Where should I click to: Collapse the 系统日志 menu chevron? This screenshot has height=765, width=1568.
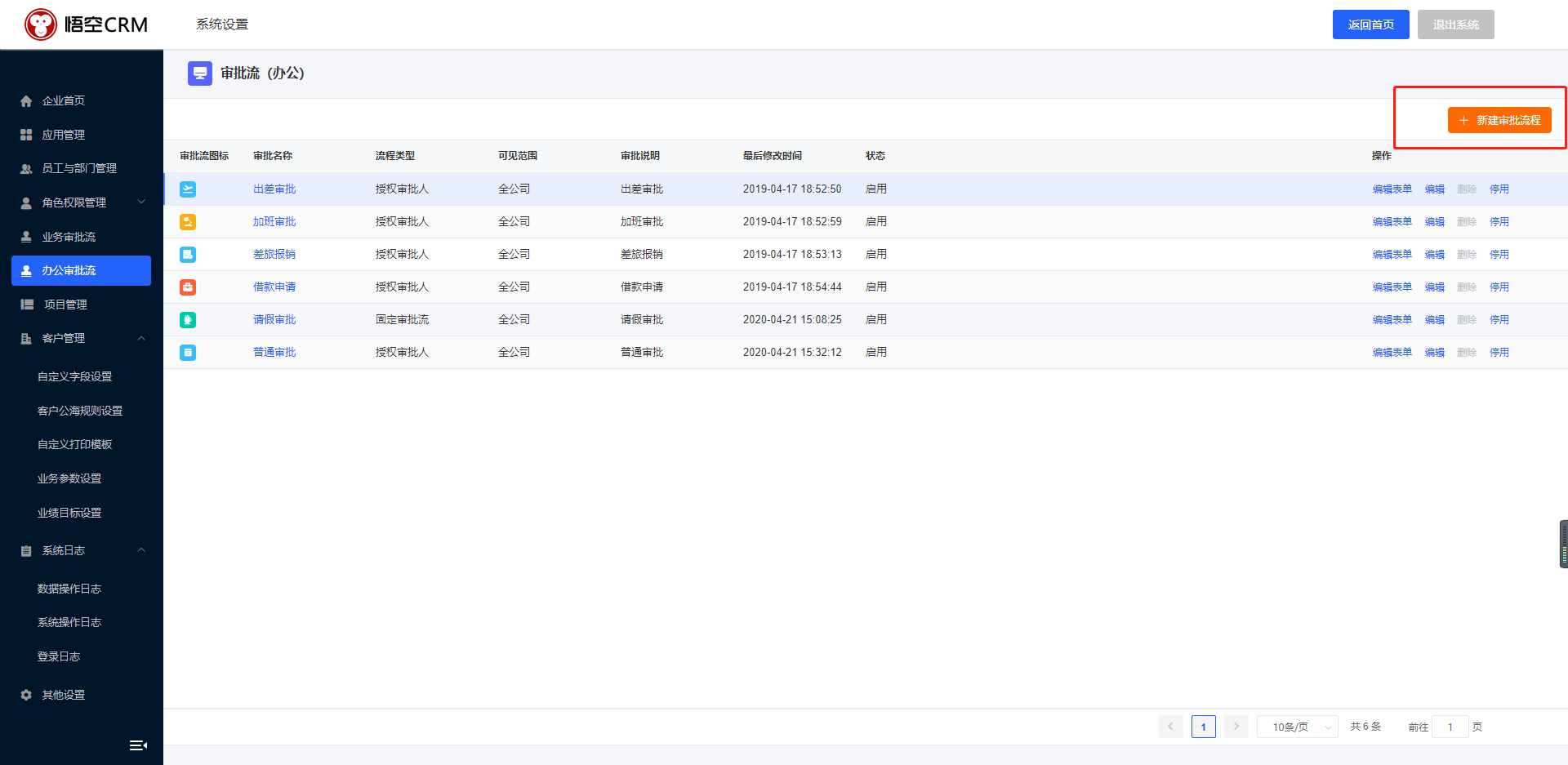[x=141, y=550]
